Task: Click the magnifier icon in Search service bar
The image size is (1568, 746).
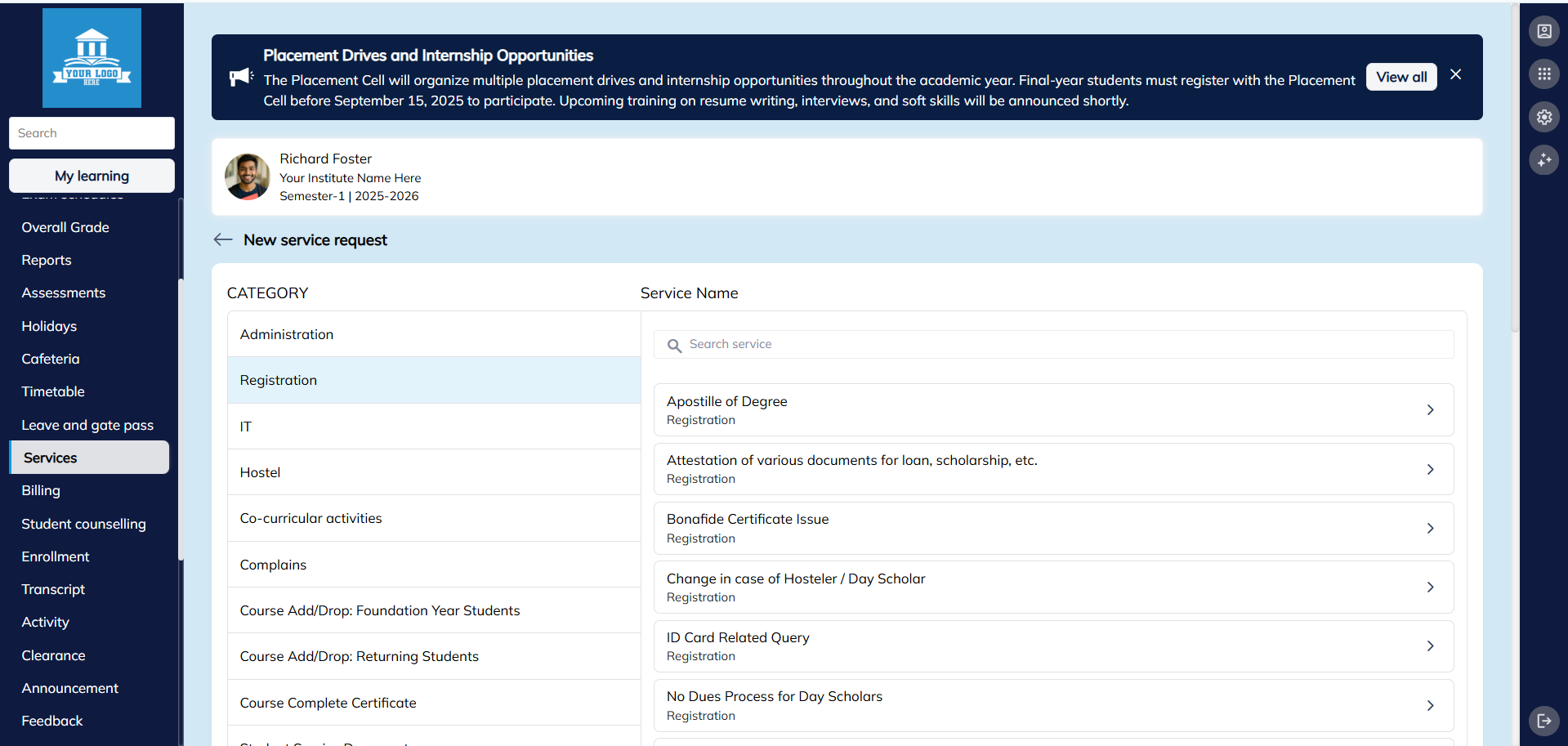Action: coord(673,346)
